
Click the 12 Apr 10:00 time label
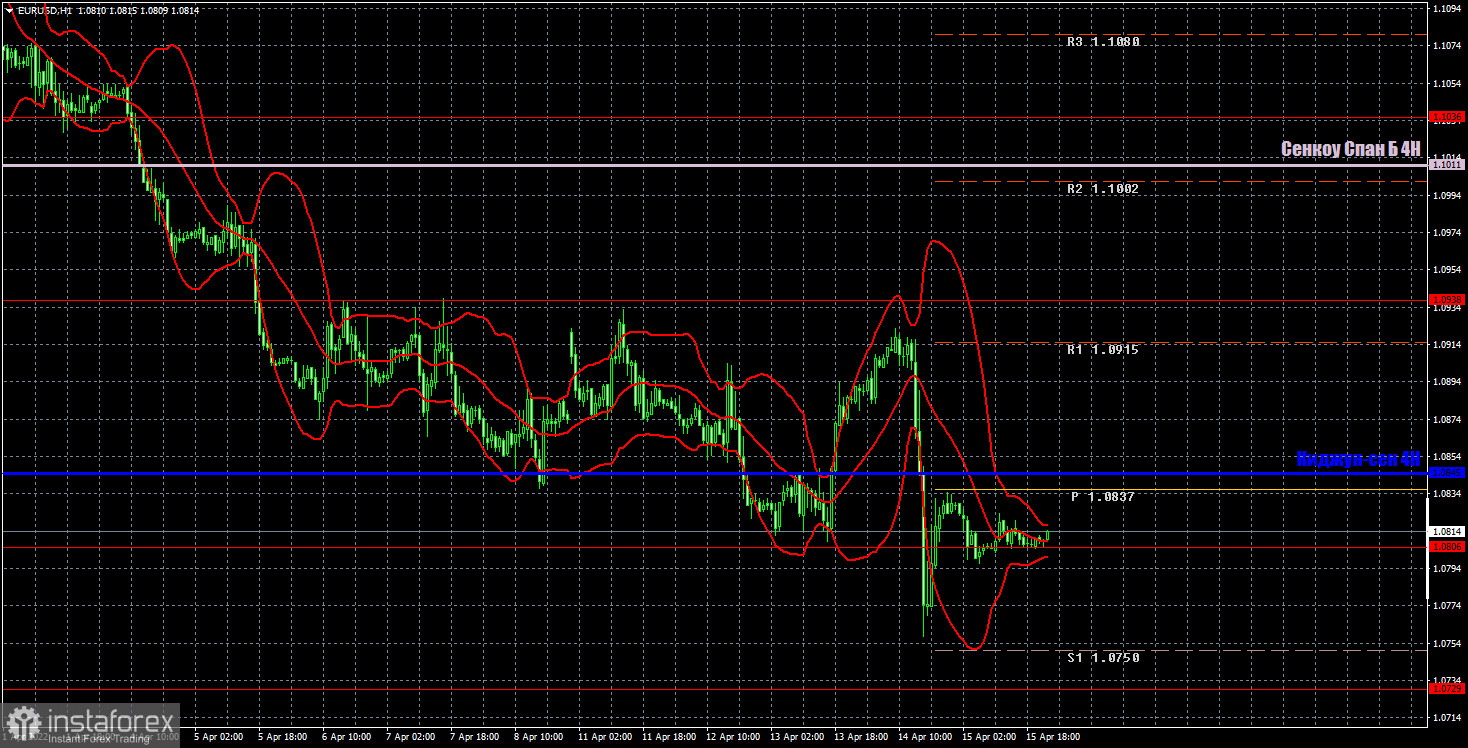coord(733,736)
